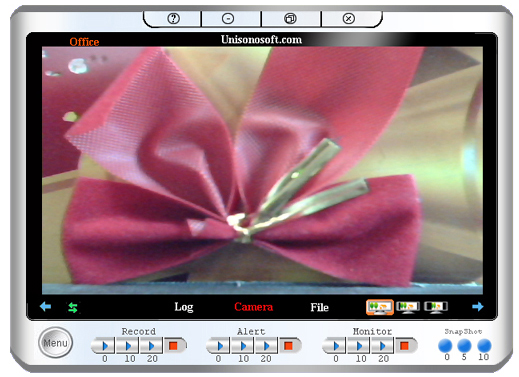Go to previous camera with left arrow
Screen dimensions: 519x377
pyautogui.click(x=45, y=306)
